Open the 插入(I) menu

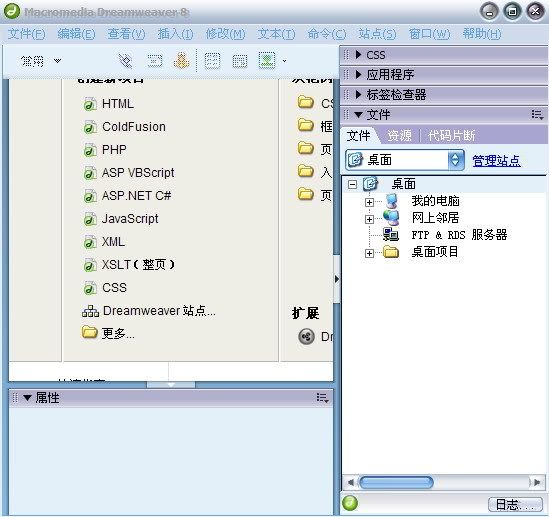pos(175,34)
